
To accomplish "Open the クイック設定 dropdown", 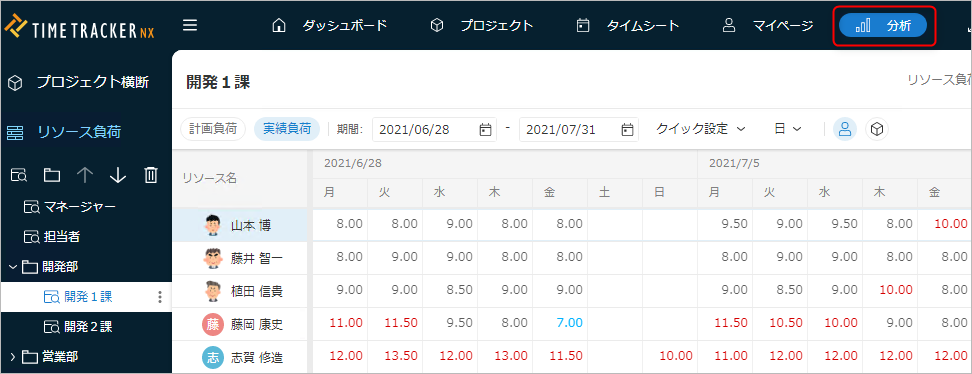I will click(x=700, y=129).
